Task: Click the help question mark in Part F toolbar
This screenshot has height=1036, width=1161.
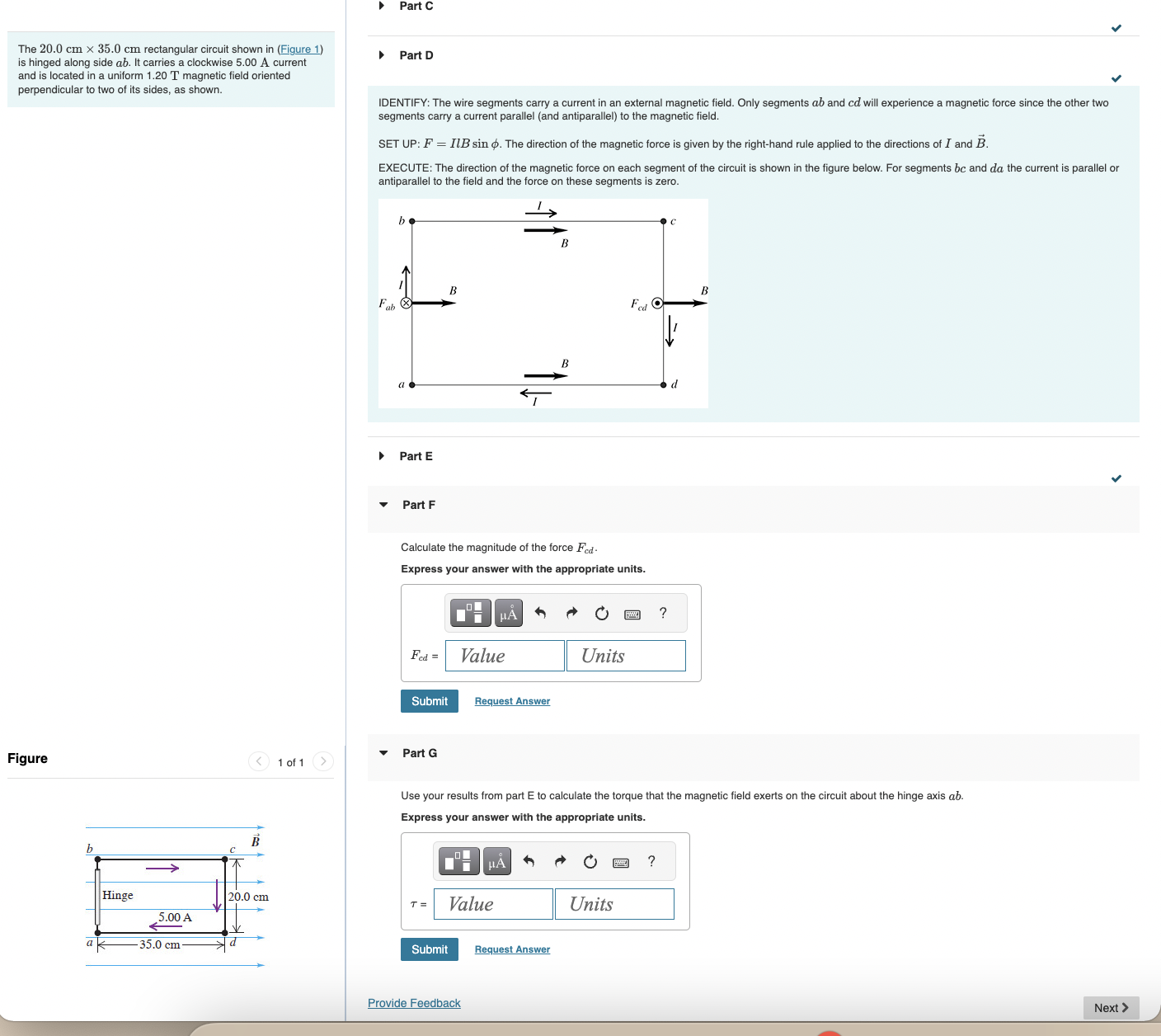Action: 661,612
